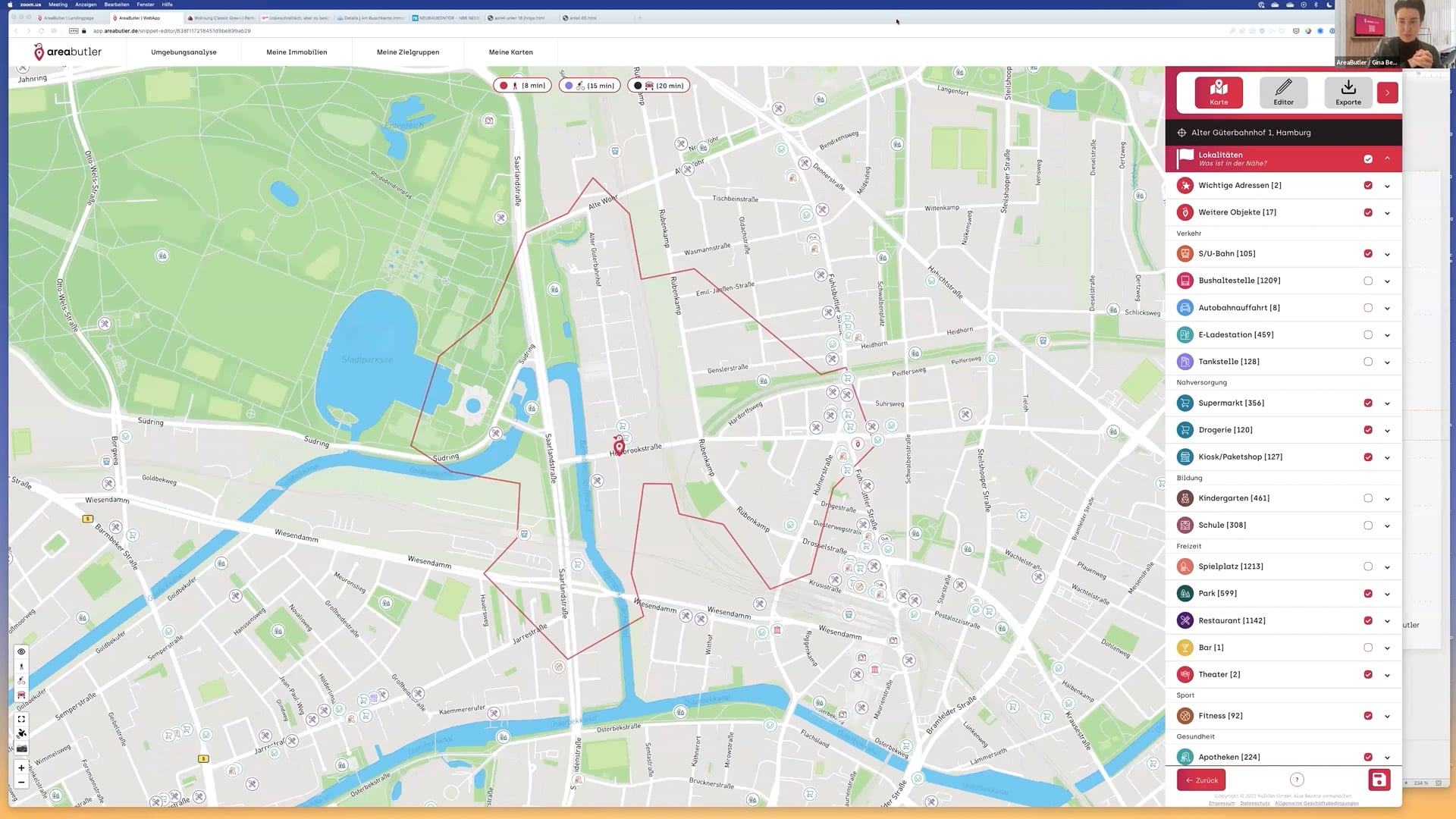Toggle the eye visibility map control
The width and height of the screenshot is (1456, 819).
(x=21, y=651)
